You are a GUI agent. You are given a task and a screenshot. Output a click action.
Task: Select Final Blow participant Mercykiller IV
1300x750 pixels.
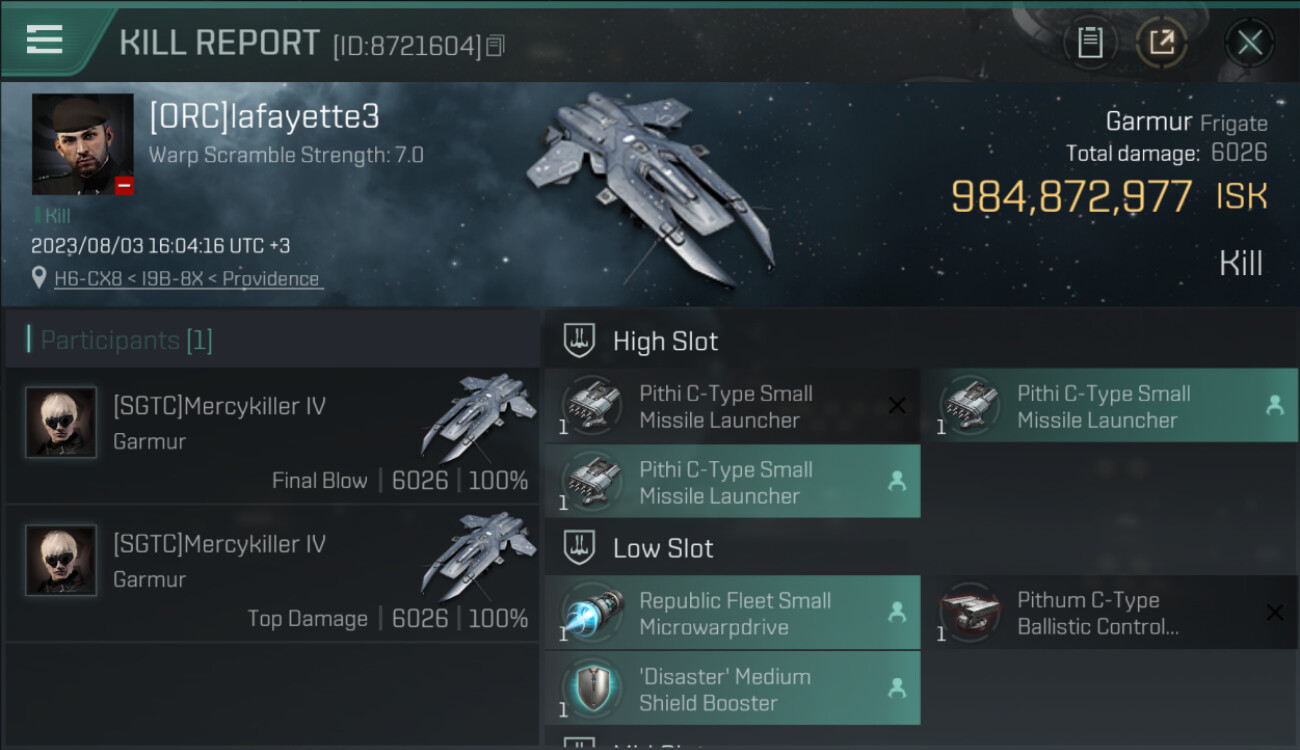271,435
